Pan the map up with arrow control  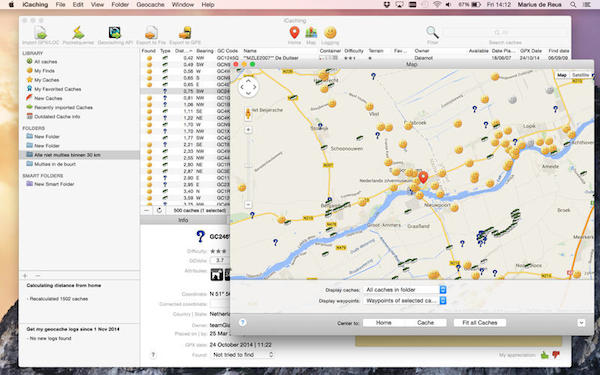248,81
